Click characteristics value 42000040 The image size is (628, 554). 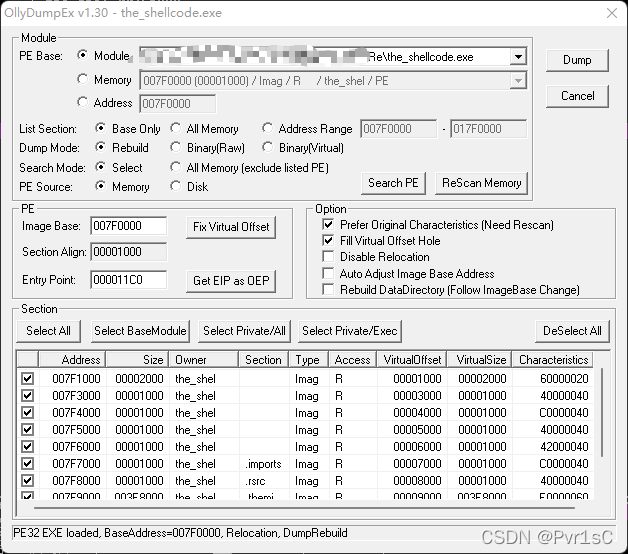coord(564,447)
